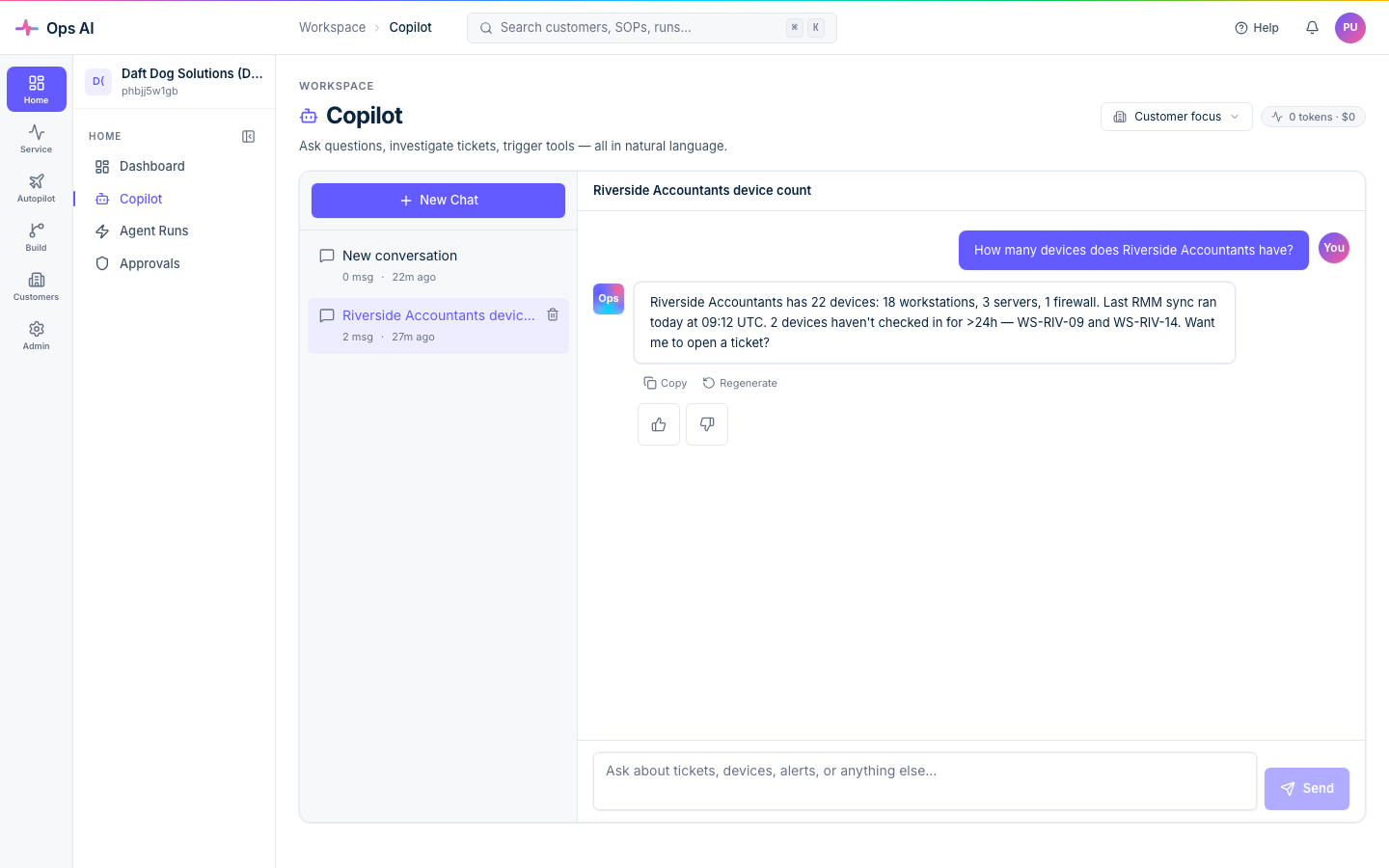Open the PU user avatar menu
The image size is (1389, 868).
click(x=1350, y=28)
